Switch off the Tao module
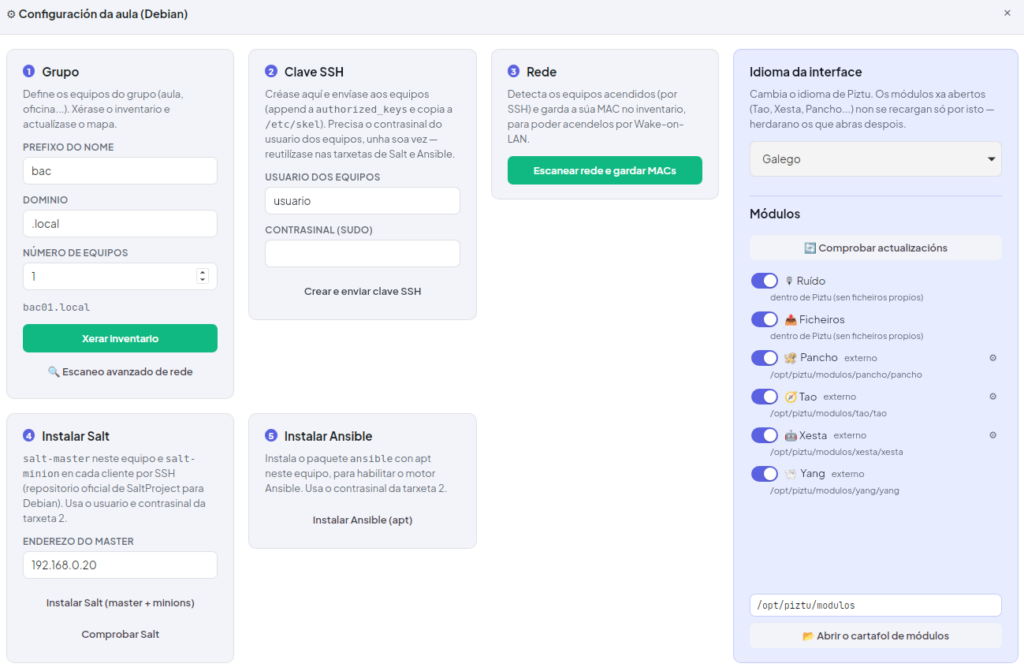This screenshot has width=1024, height=671. pyautogui.click(x=764, y=397)
